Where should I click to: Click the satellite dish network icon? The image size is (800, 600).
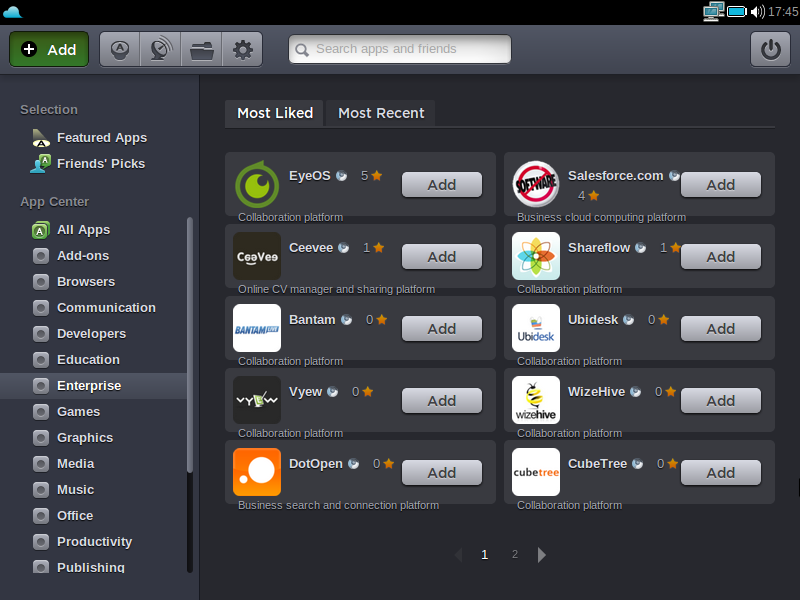[160, 49]
